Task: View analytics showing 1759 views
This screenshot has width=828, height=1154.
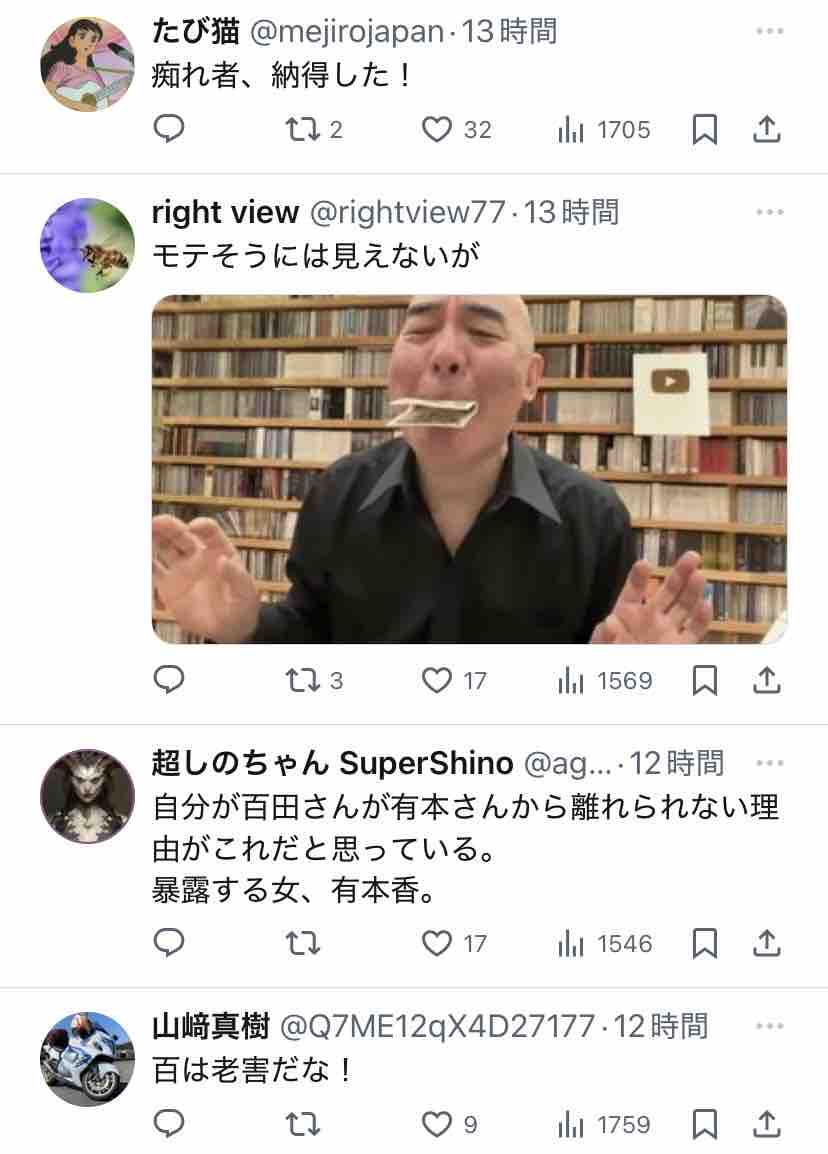Action: 604,1125
